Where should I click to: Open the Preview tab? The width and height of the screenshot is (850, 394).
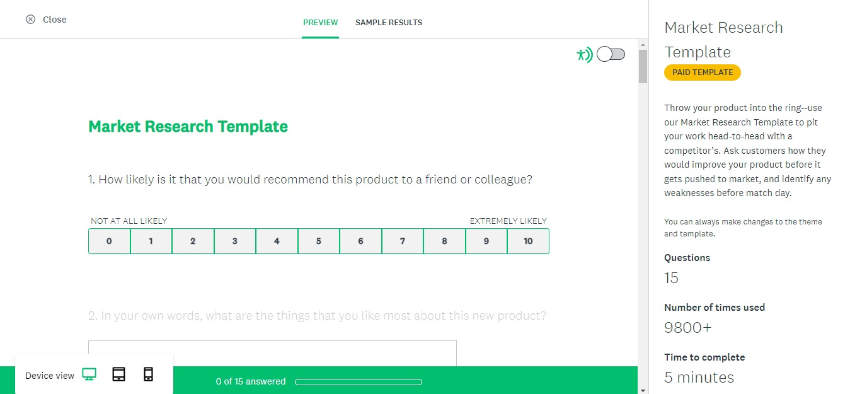[x=320, y=22]
